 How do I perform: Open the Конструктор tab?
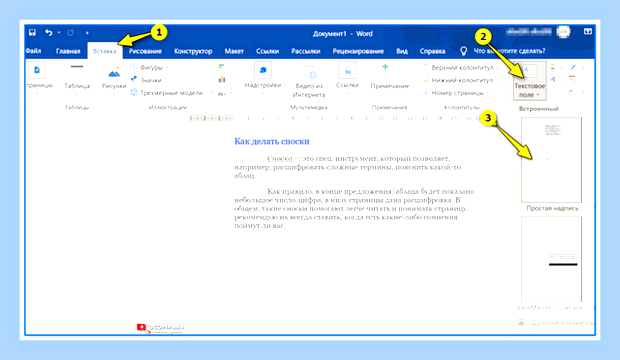[193, 51]
